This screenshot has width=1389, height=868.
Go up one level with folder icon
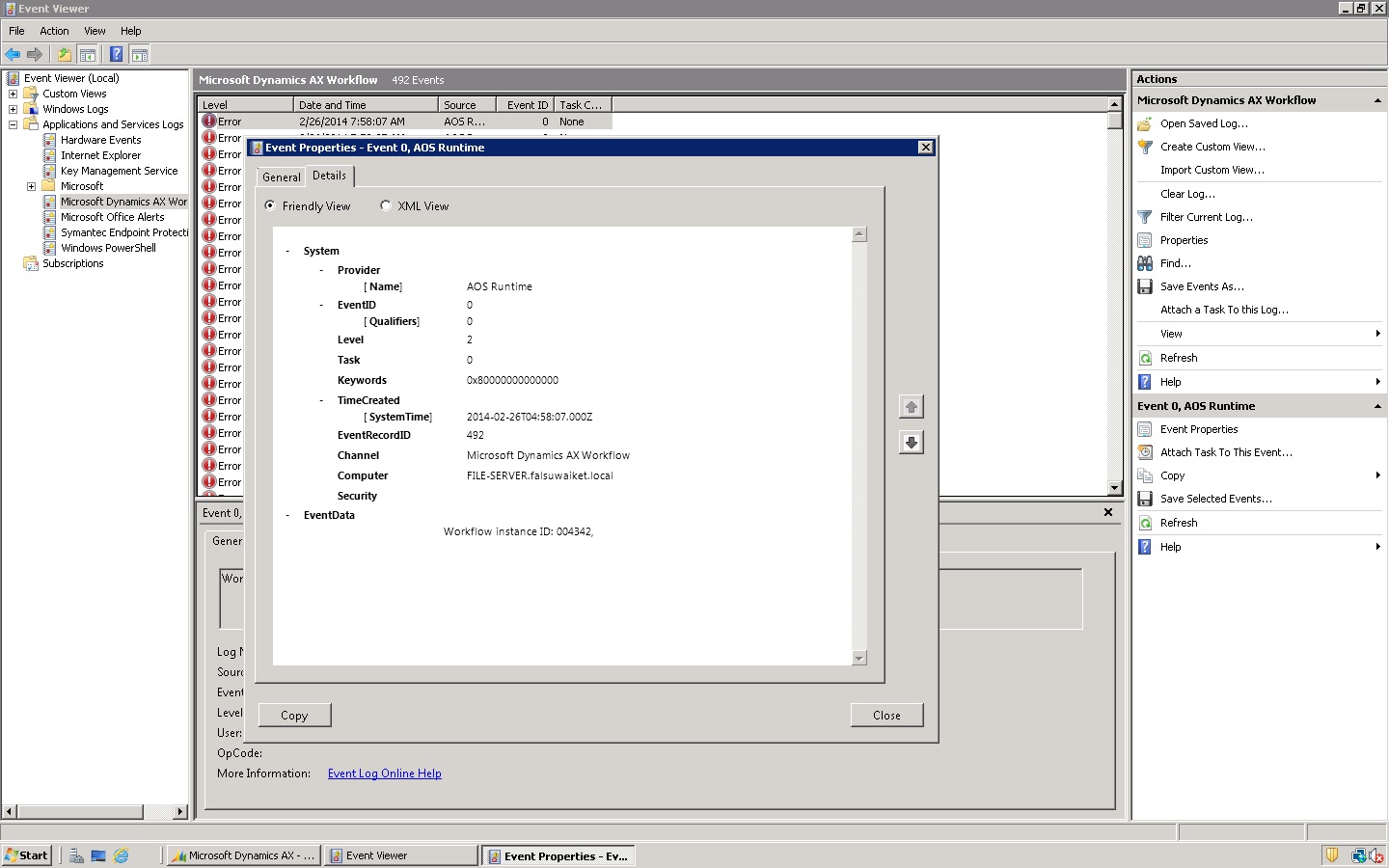click(64, 55)
